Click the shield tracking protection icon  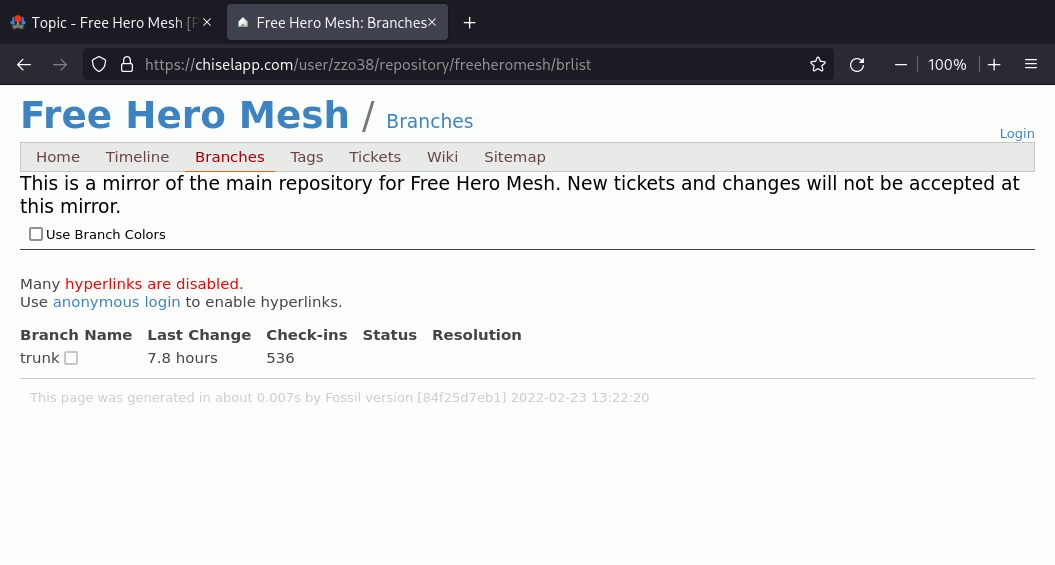[x=99, y=64]
